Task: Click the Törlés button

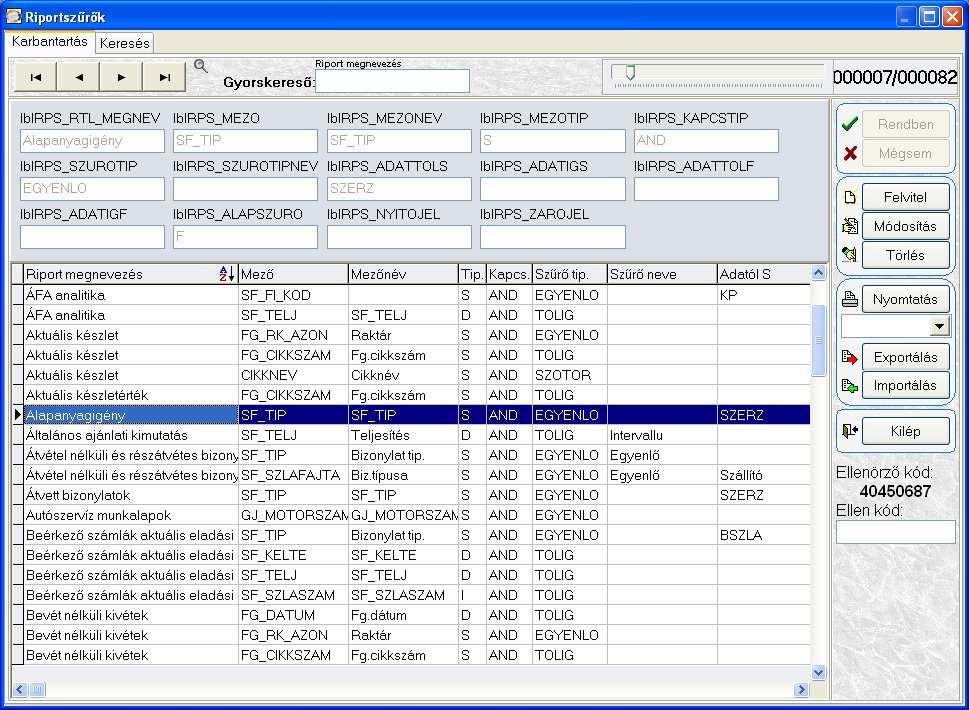Action: click(x=905, y=255)
